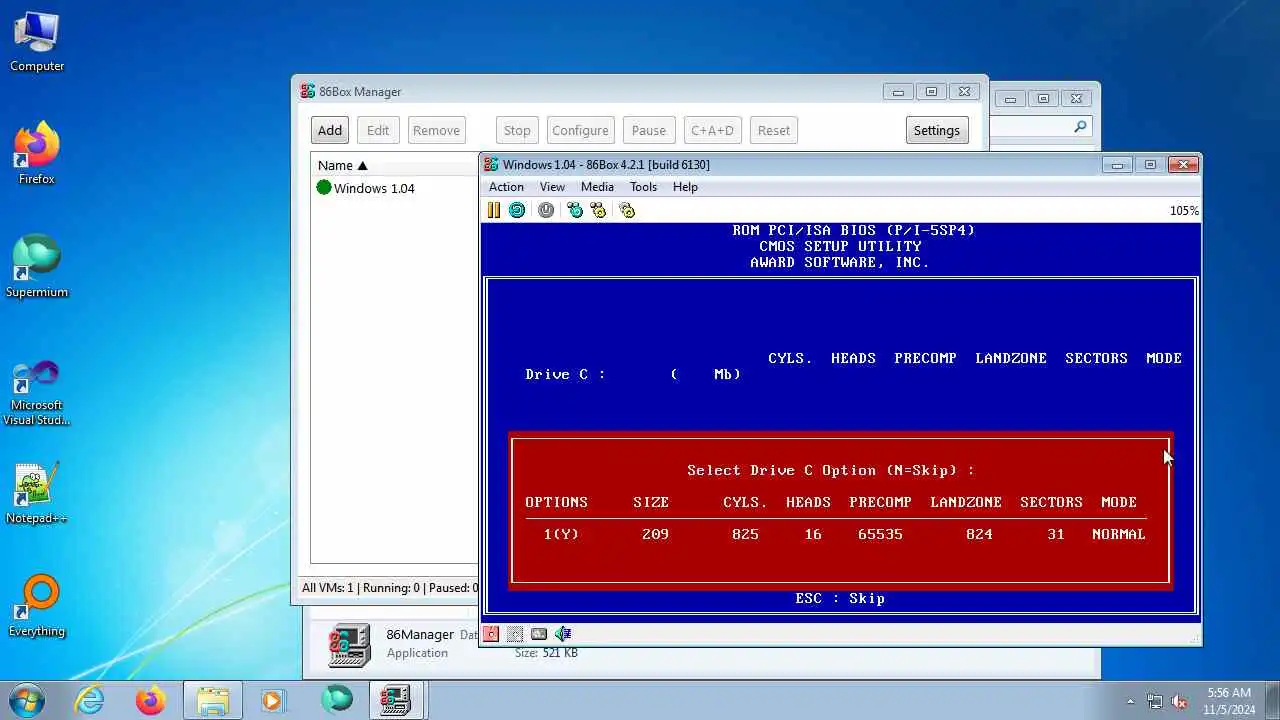The width and height of the screenshot is (1280, 720).
Task: Click the sound speaker status bar icon
Action: point(563,634)
